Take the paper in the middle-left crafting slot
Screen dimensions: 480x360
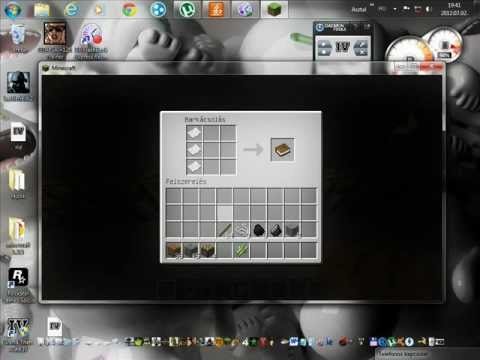[x=194, y=150]
